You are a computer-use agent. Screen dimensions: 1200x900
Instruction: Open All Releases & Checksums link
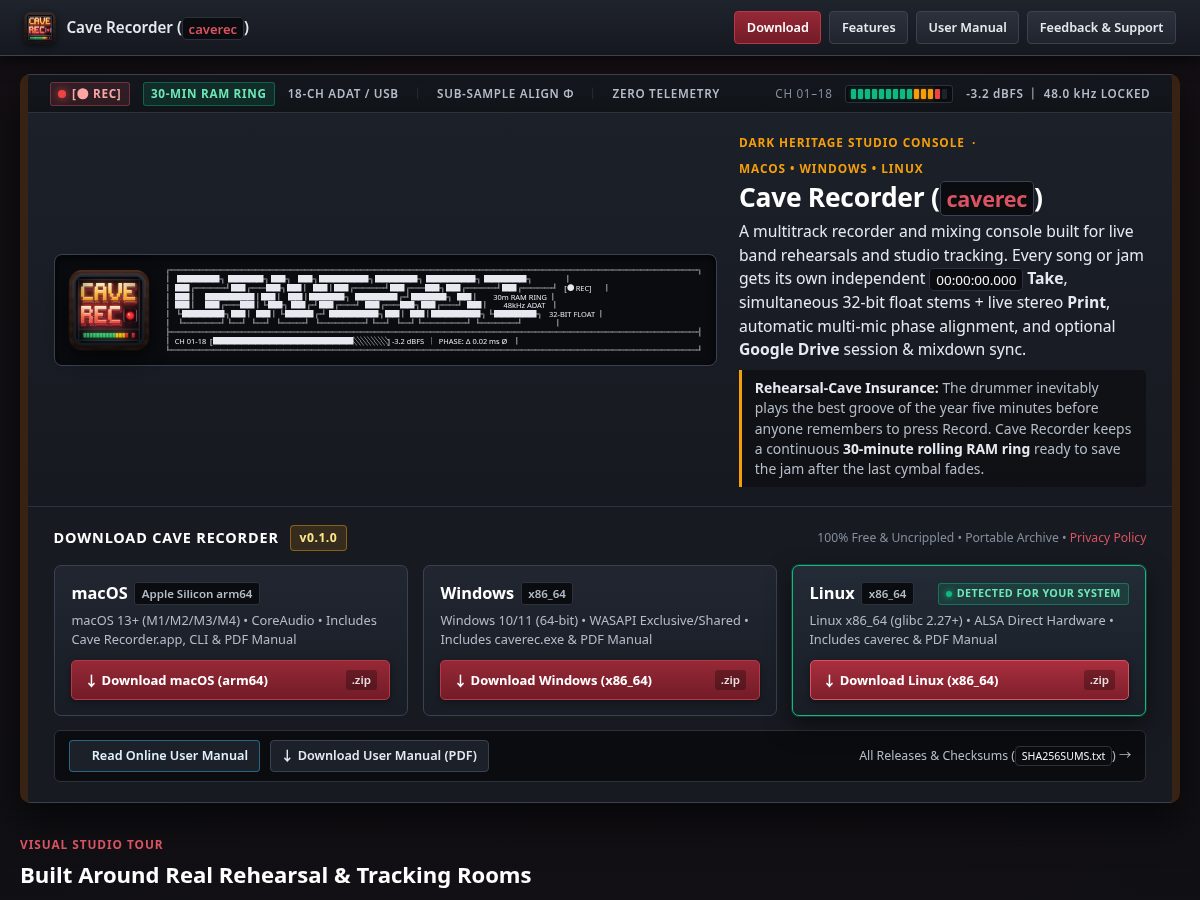(x=995, y=756)
